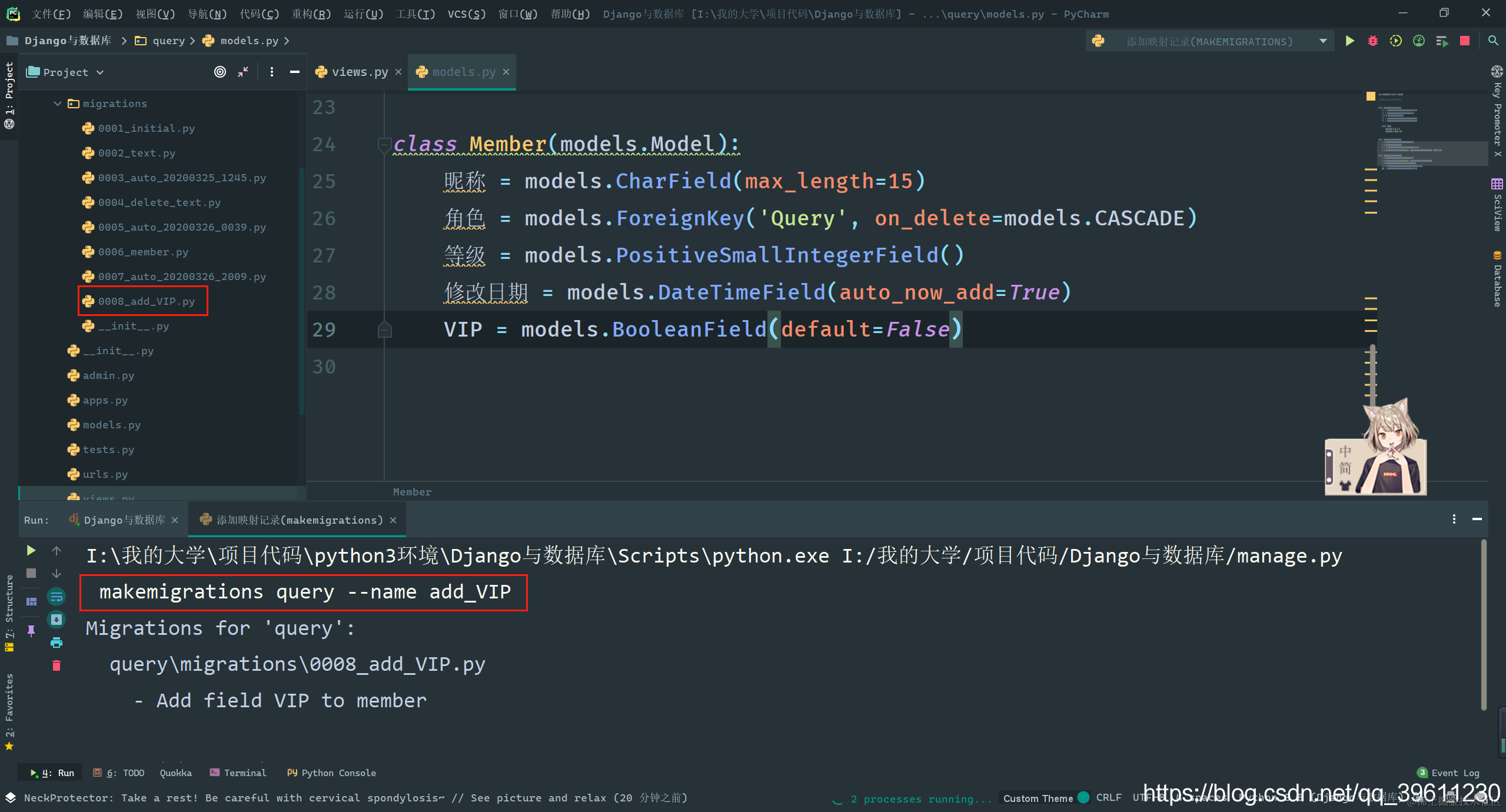
Task: Minimize the Run tool window
Action: click(x=1477, y=519)
